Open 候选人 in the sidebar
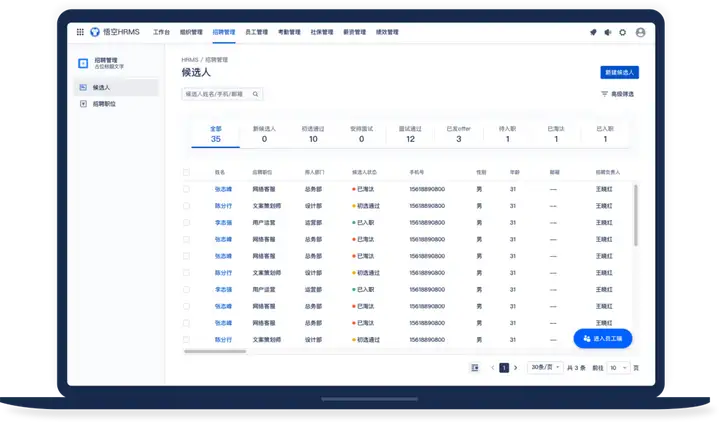This screenshot has height=423, width=720. [117, 87]
